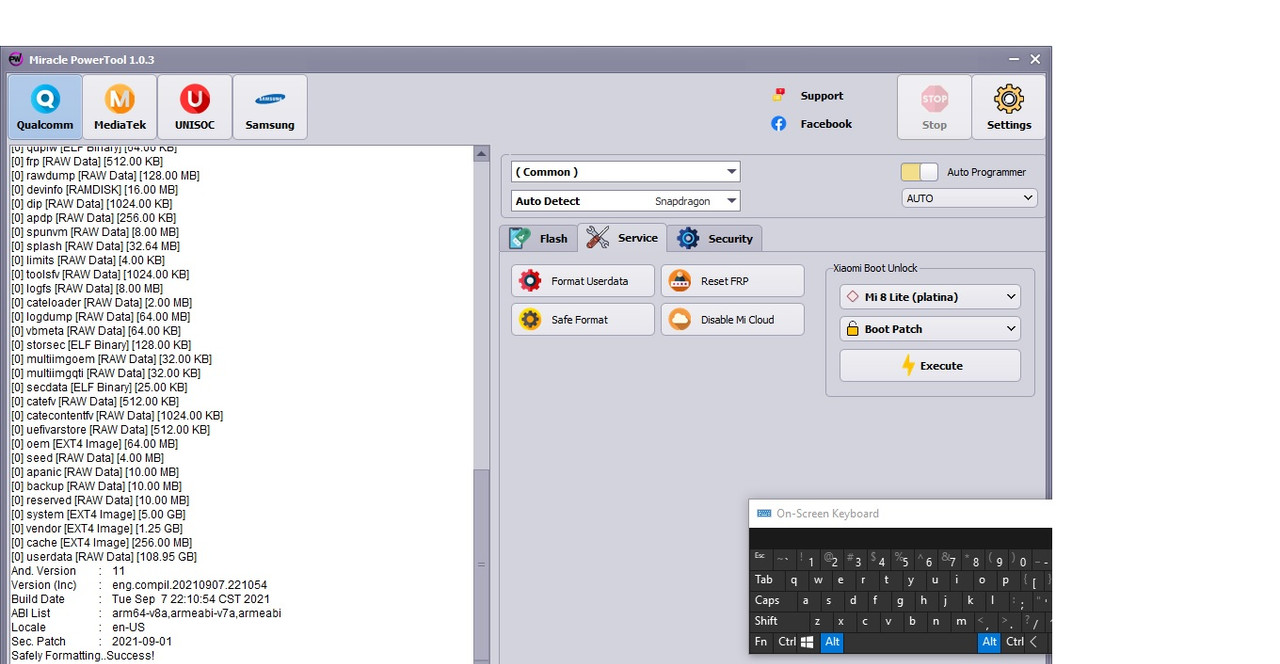Open the Mi 8 Lite (platina) dropdown
Screen dimensions: 1280x664
tap(930, 297)
